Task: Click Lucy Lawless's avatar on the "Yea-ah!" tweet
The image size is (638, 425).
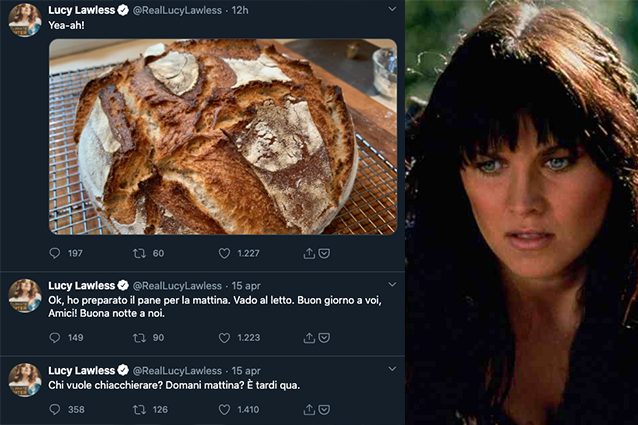Action: (24, 19)
